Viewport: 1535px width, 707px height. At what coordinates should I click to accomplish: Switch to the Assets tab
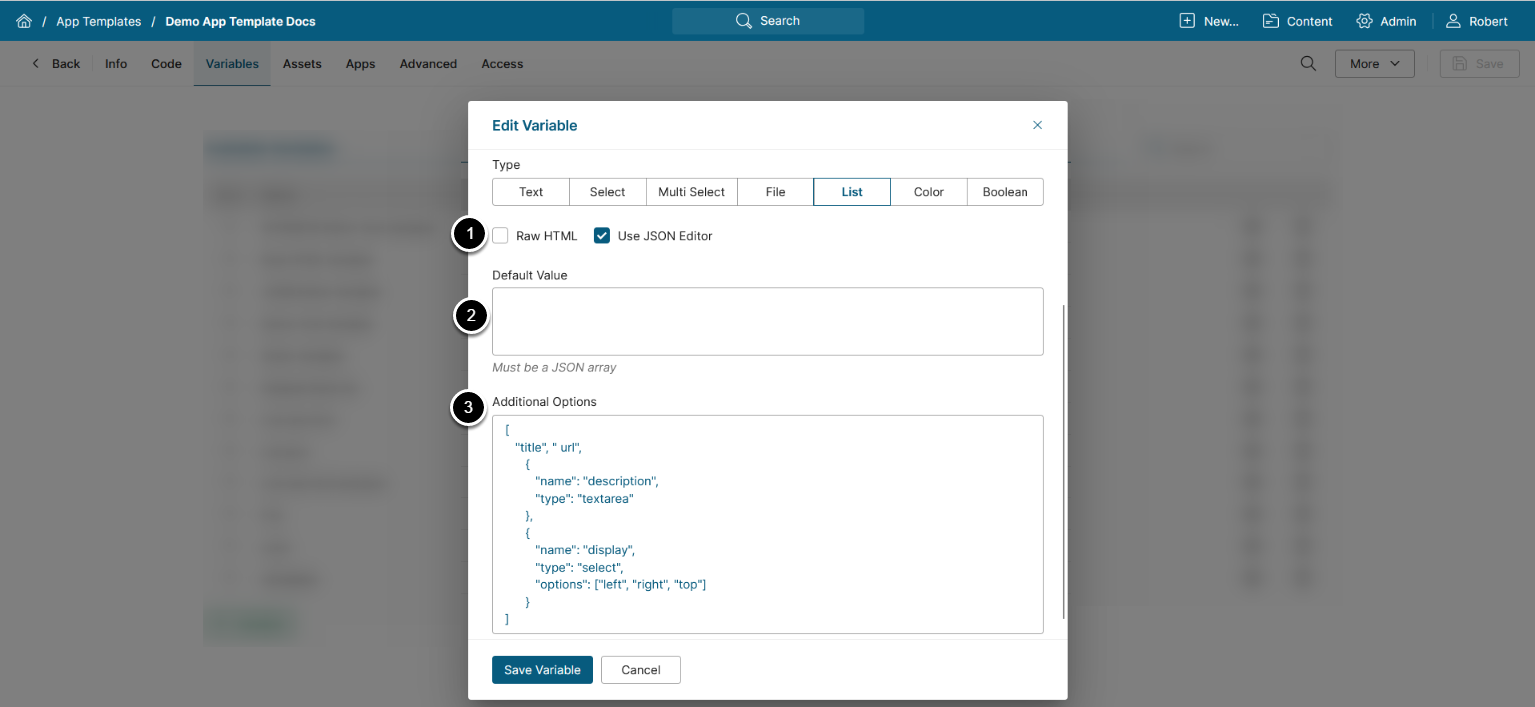click(302, 64)
